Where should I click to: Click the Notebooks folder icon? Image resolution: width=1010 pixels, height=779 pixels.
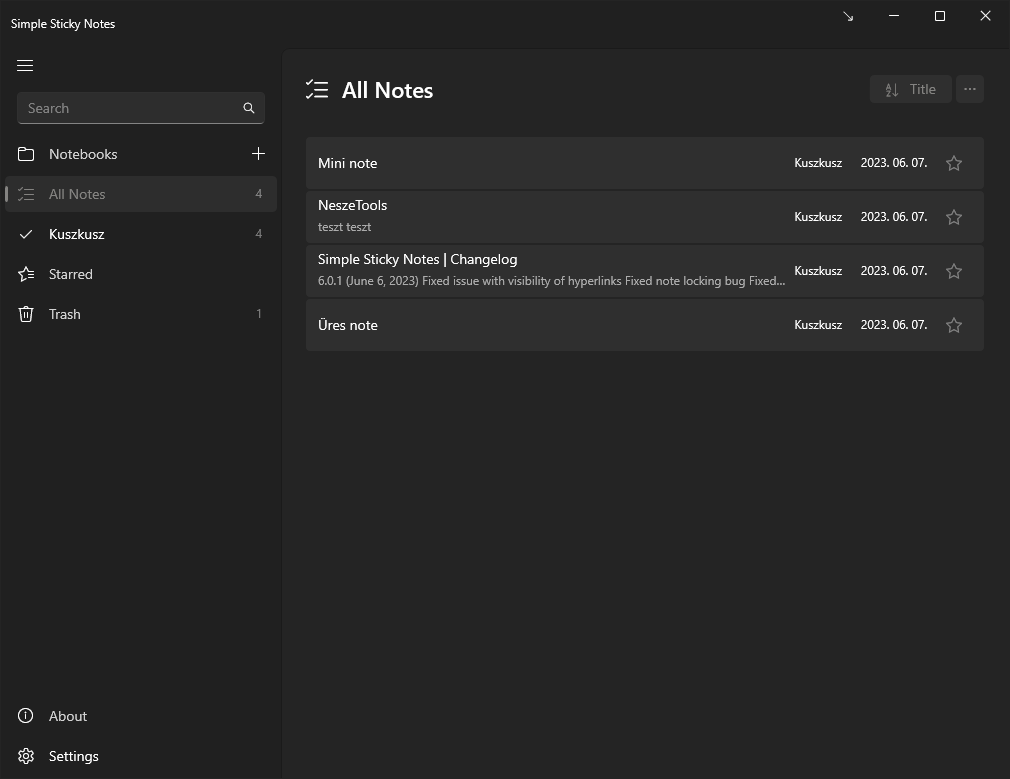pyautogui.click(x=26, y=154)
